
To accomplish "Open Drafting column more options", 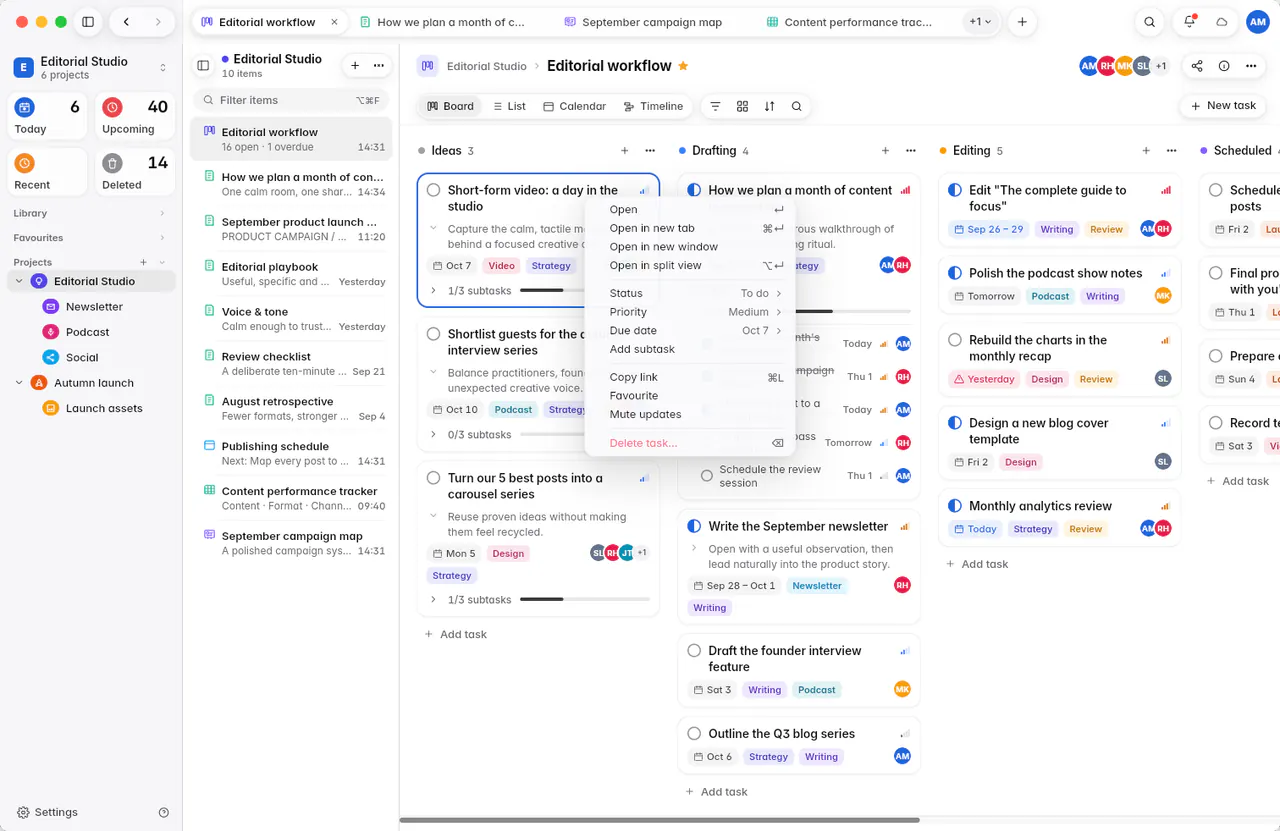I will (x=911, y=151).
